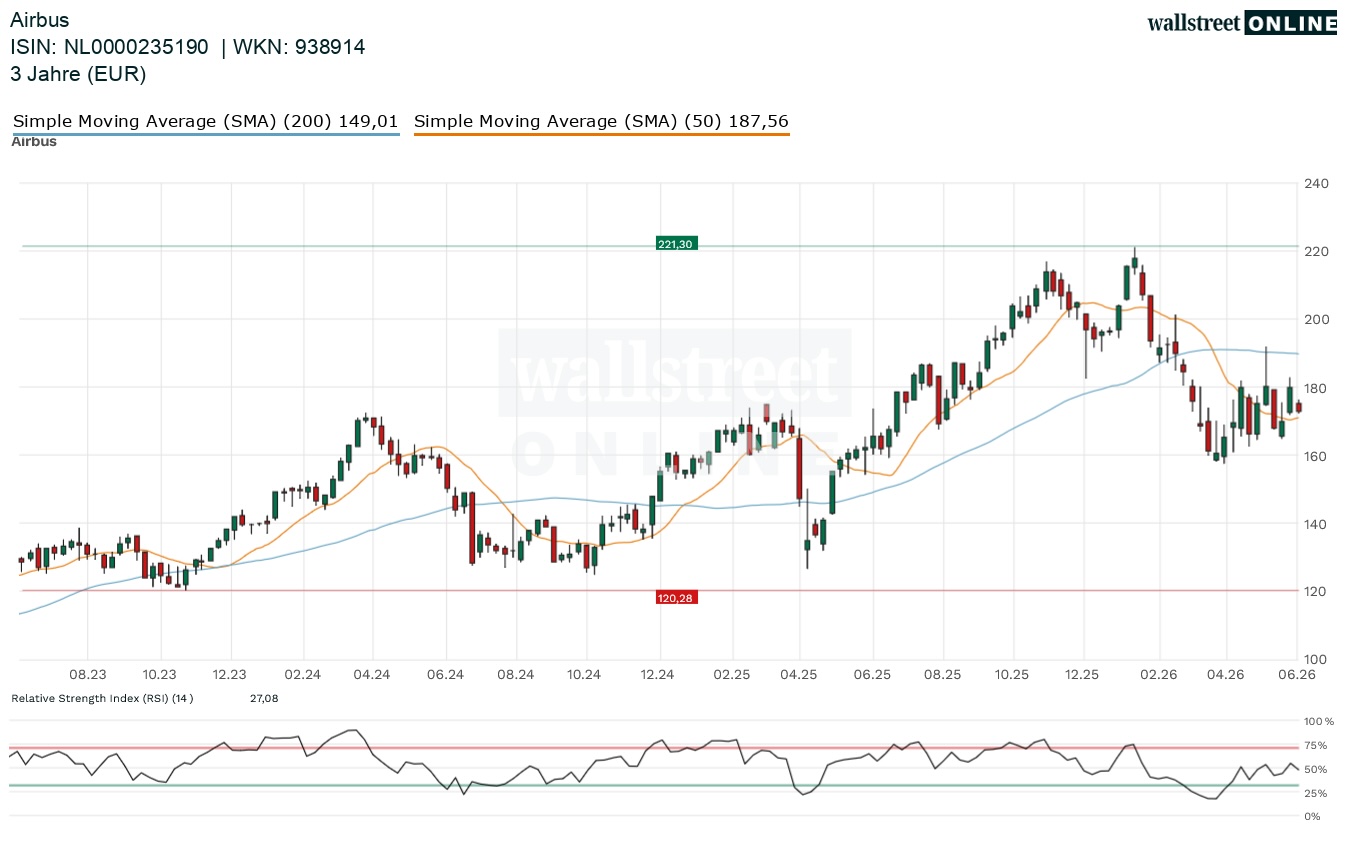Click the 240 price axis label
Image resolution: width=1349 pixels, height=843 pixels.
tap(1316, 184)
